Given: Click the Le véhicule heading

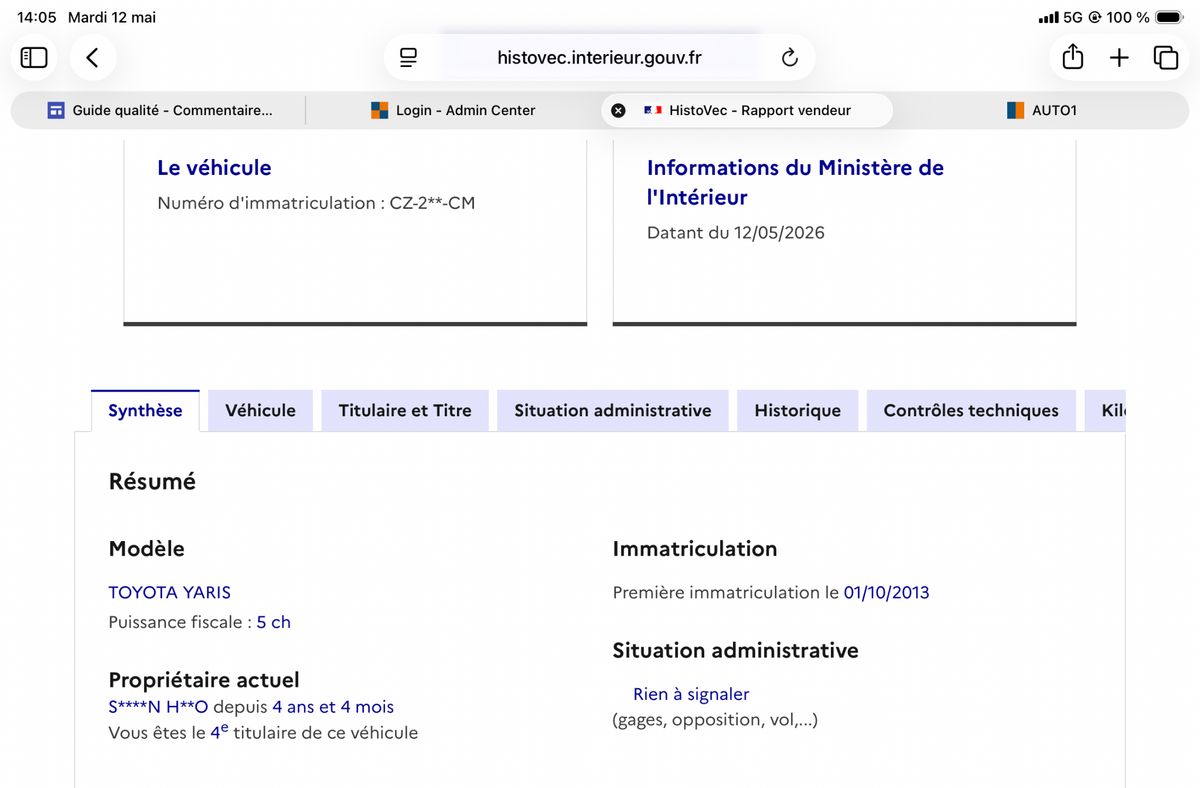Looking at the screenshot, I should pyautogui.click(x=214, y=168).
